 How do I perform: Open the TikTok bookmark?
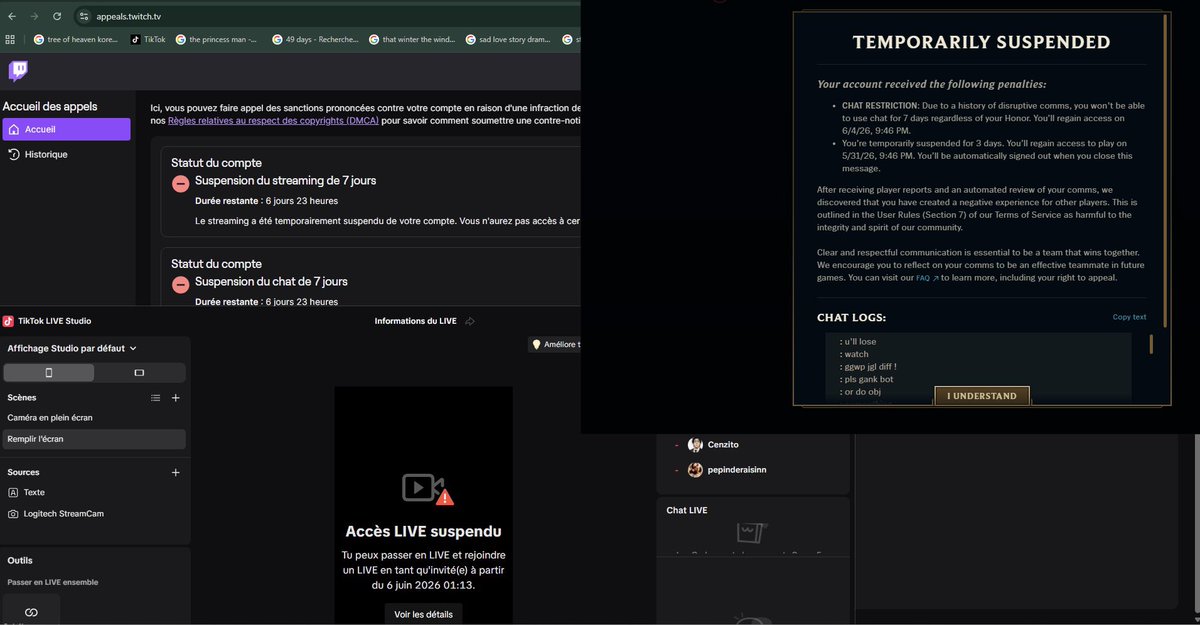pyautogui.click(x=148, y=40)
